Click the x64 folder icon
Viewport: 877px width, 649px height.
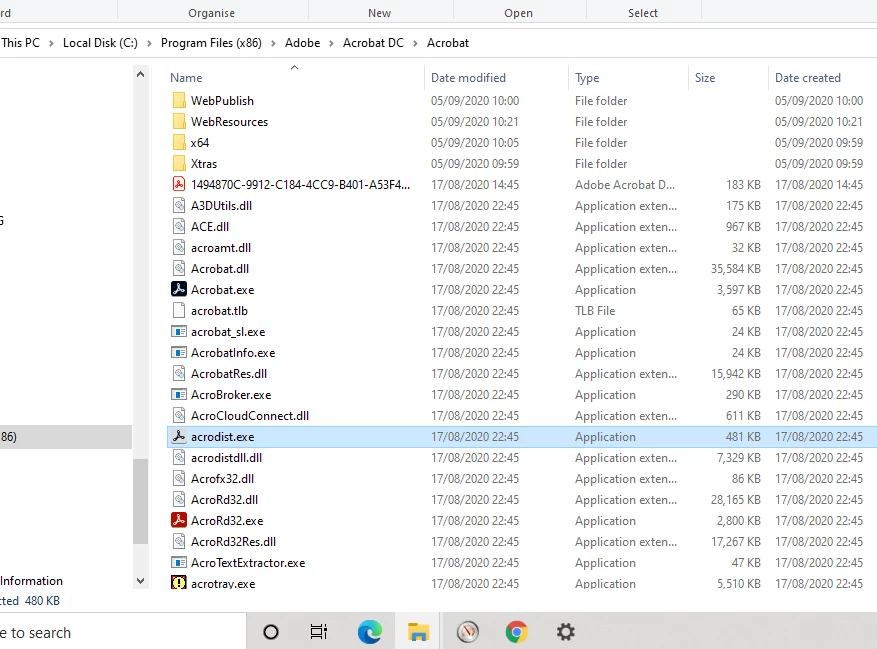pyautogui.click(x=179, y=143)
